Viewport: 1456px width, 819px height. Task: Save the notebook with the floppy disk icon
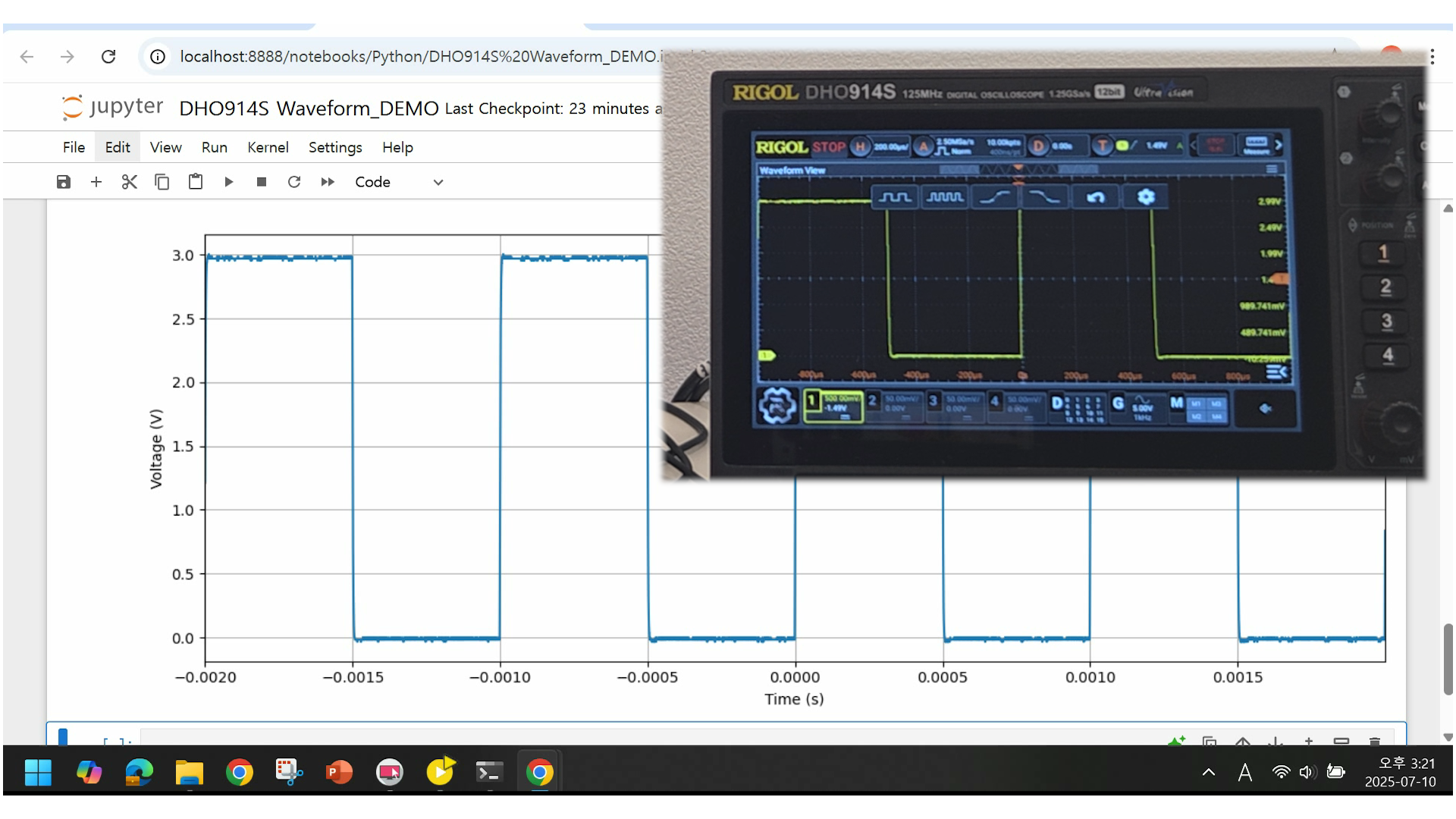click(64, 182)
